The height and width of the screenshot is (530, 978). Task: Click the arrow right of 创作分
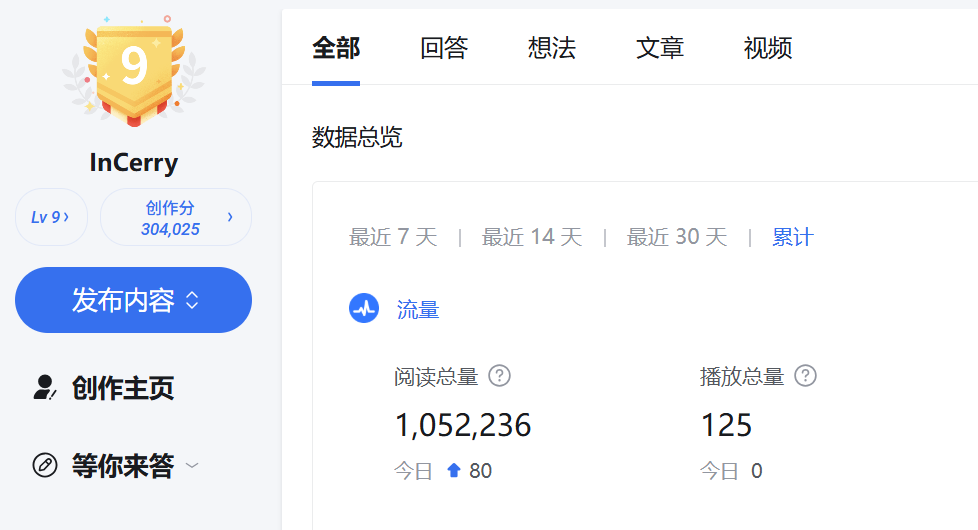[230, 217]
